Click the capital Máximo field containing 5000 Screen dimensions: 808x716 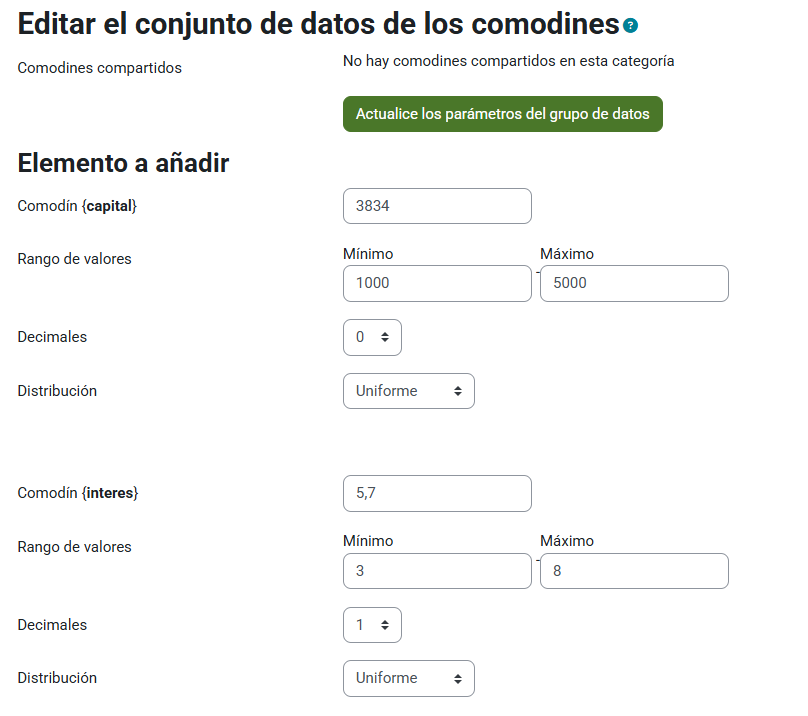pos(634,283)
